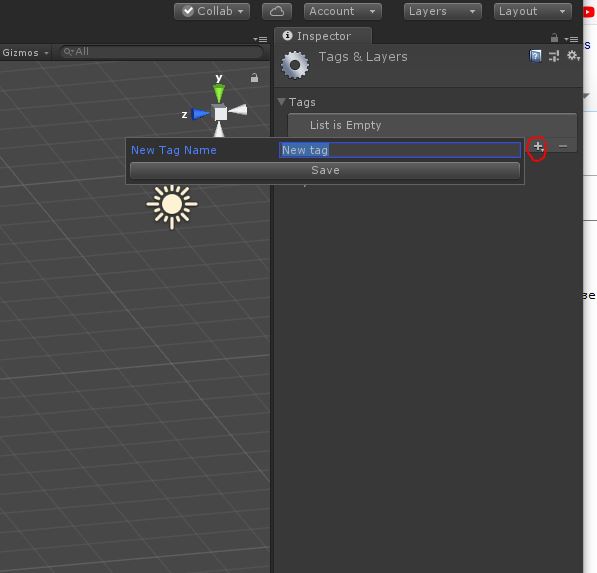Open the preset selector icon
This screenshot has height=573, width=597.
click(x=554, y=56)
